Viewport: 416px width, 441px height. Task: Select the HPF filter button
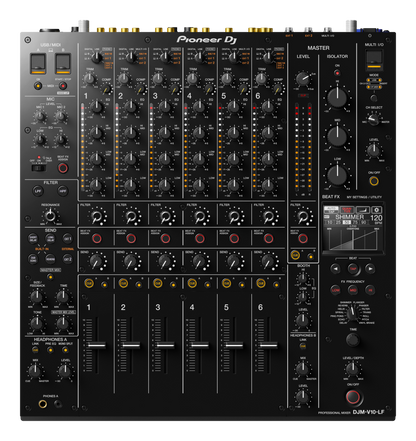pos(62,191)
